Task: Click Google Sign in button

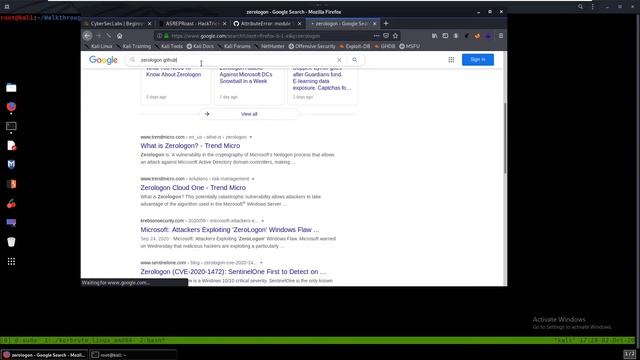Action: 478,60
